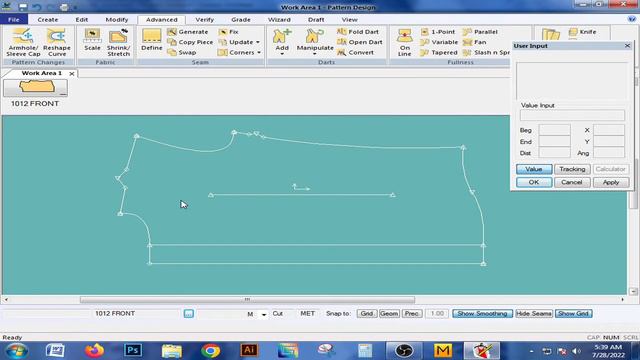Click the help icon beside ribbon tabs
Screen dimensions: 640x360
coord(631,19)
